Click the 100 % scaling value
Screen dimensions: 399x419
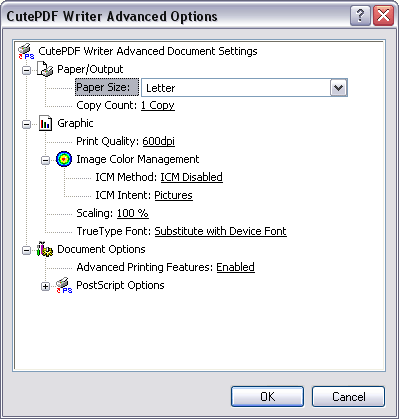pyautogui.click(x=133, y=213)
